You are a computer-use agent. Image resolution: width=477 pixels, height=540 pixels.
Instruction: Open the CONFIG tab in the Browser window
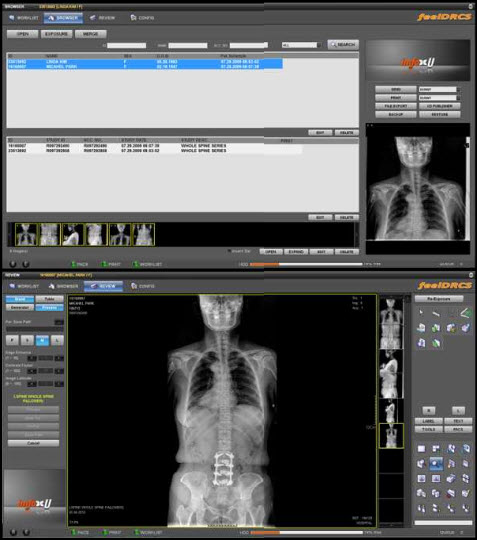(142, 18)
